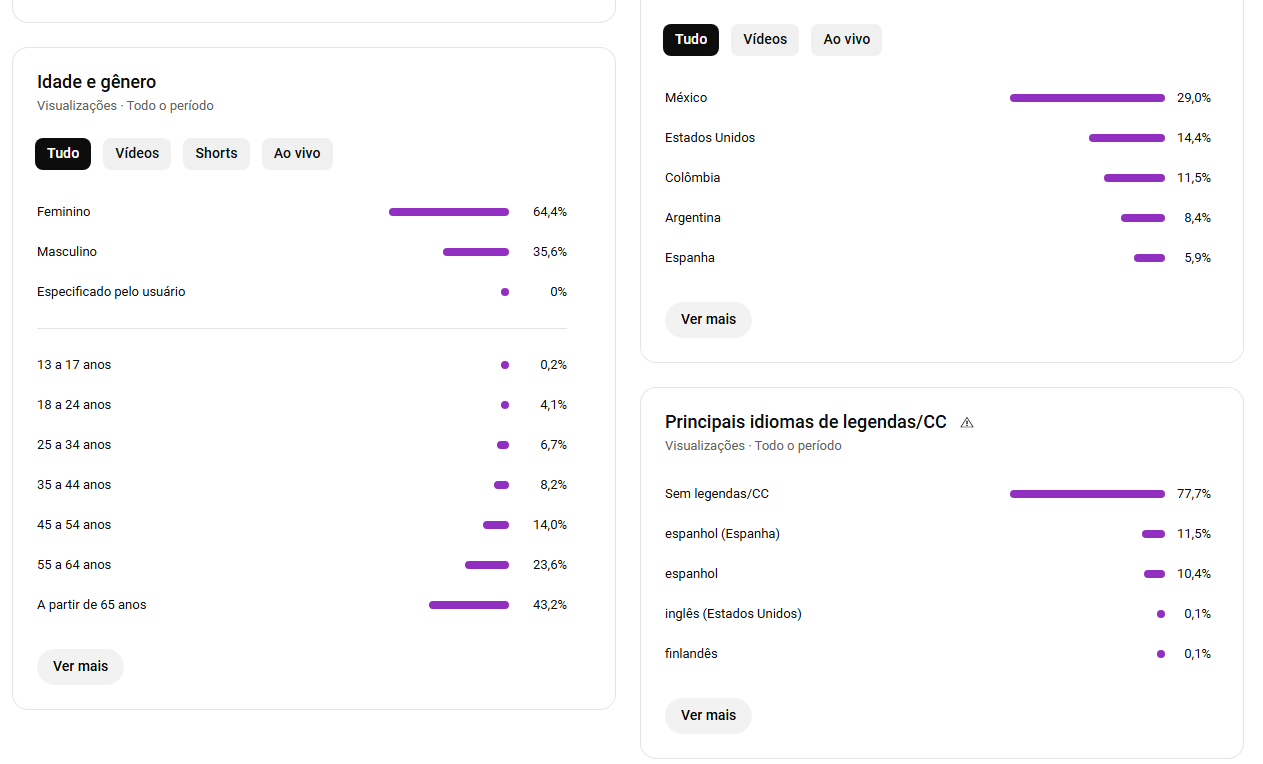Screen dimensions: 1263x764
Task: Click the México country label
Action: coord(686,98)
